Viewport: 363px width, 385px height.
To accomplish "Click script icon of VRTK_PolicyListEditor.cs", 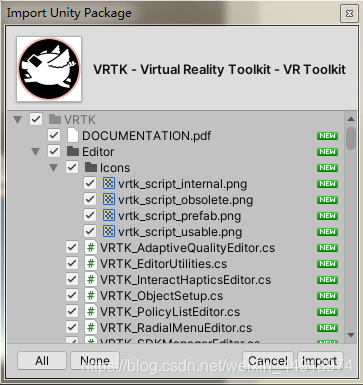I will 91,311.
